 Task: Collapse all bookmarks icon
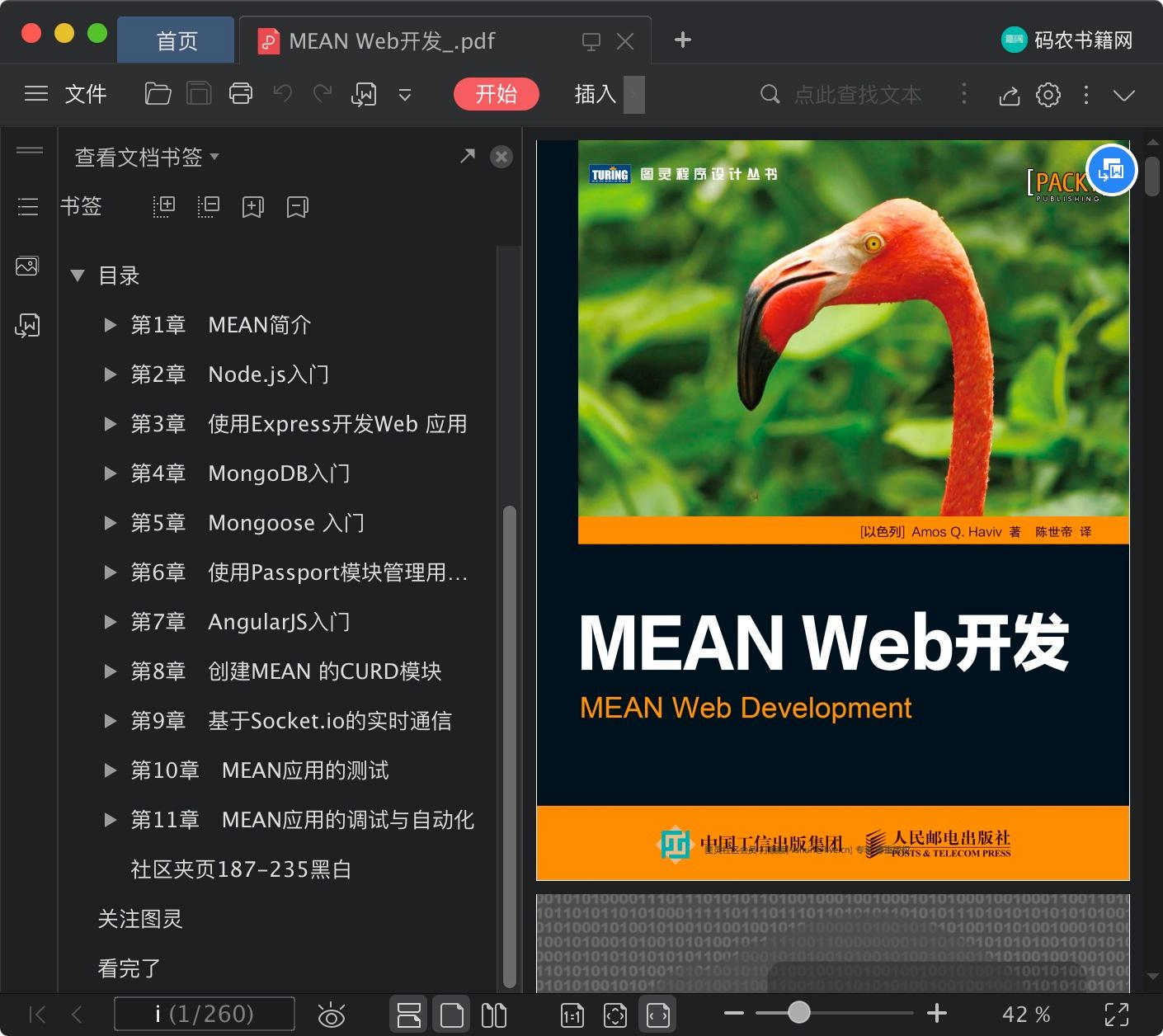tap(209, 206)
